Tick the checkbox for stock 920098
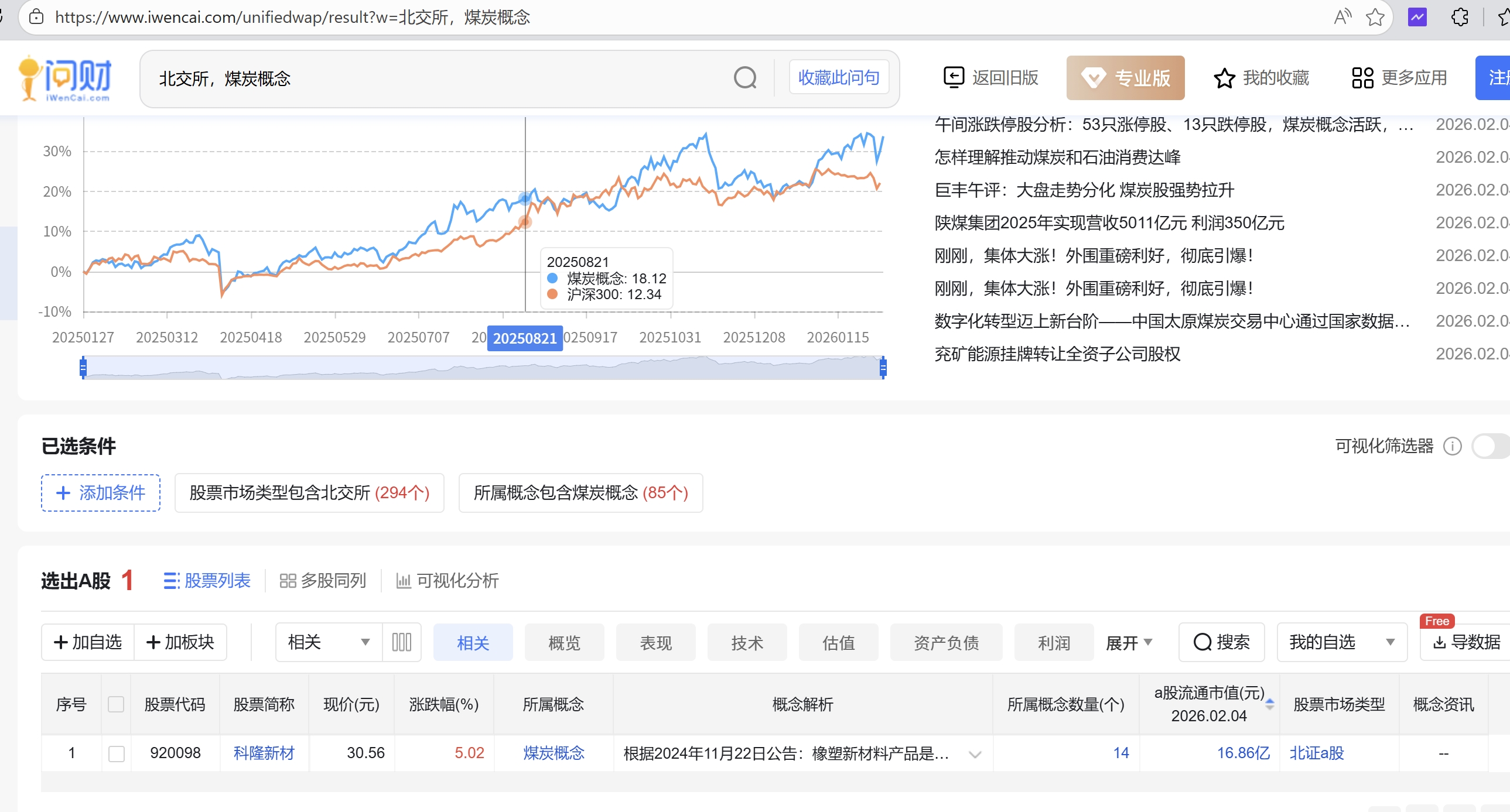The image size is (1510, 812). (x=116, y=753)
